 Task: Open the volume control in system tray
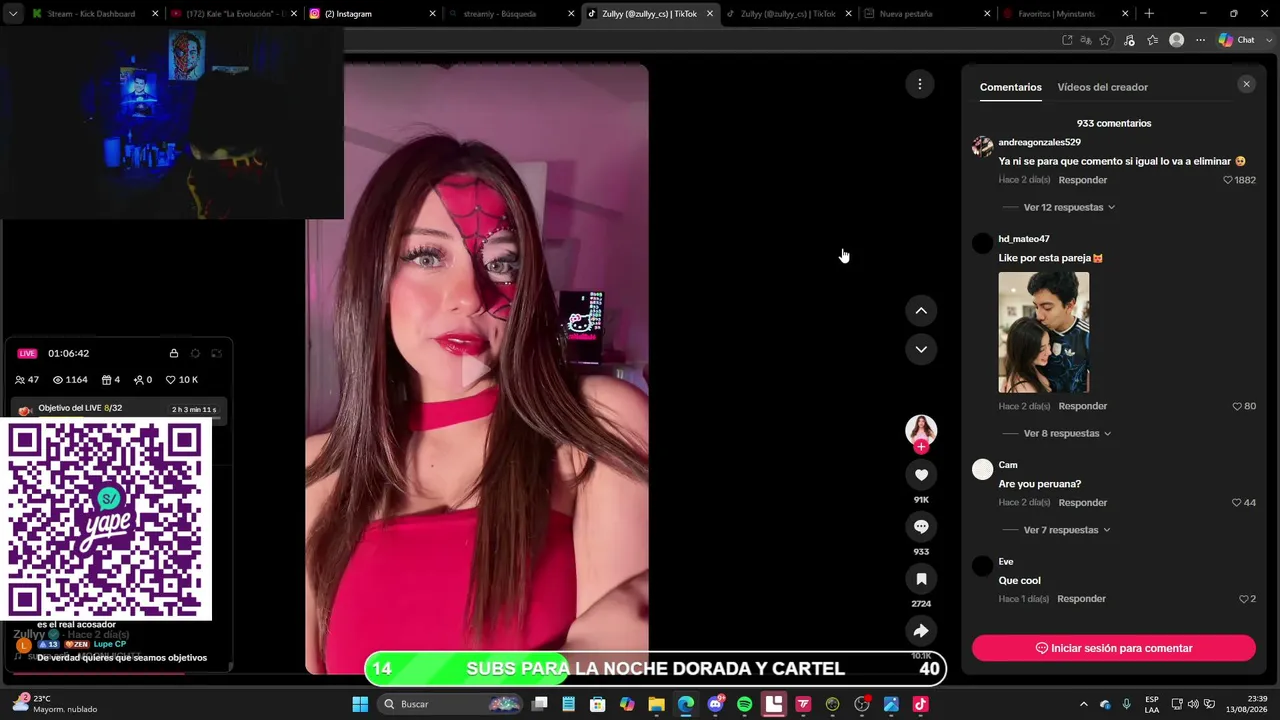click(1192, 704)
